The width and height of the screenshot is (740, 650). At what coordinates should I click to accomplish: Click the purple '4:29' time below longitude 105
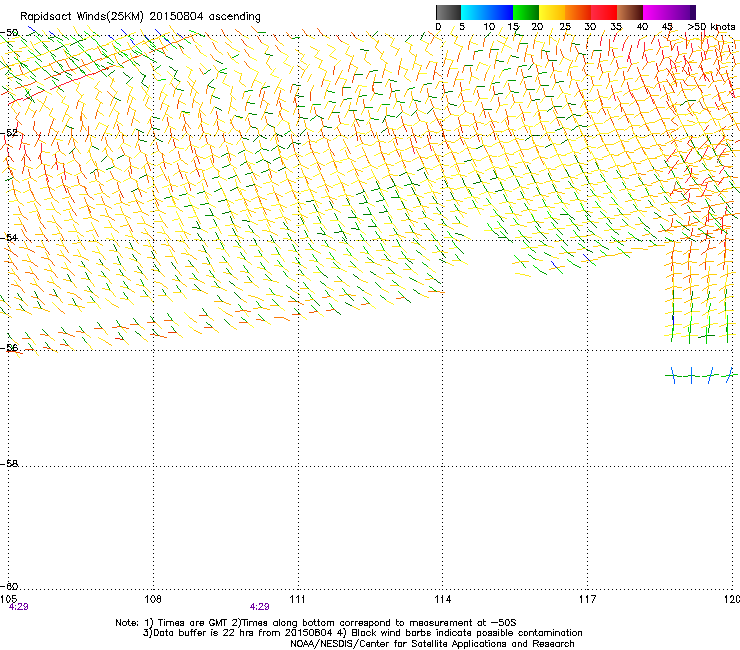(19, 607)
